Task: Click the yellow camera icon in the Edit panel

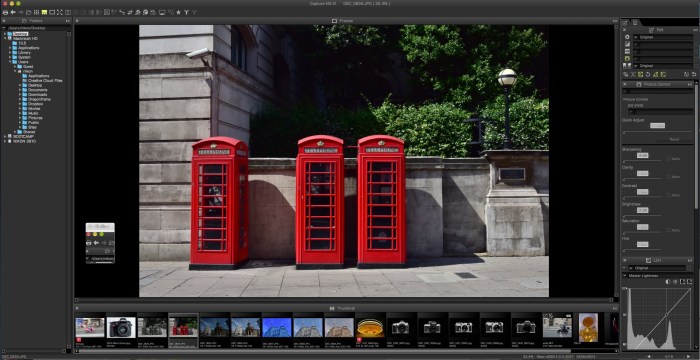Action: click(627, 59)
